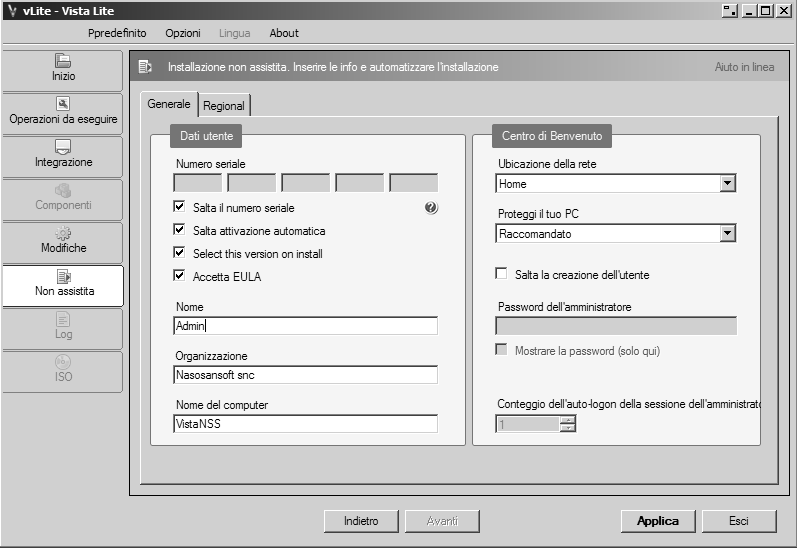Click the vLite title bar logo

point(12,11)
